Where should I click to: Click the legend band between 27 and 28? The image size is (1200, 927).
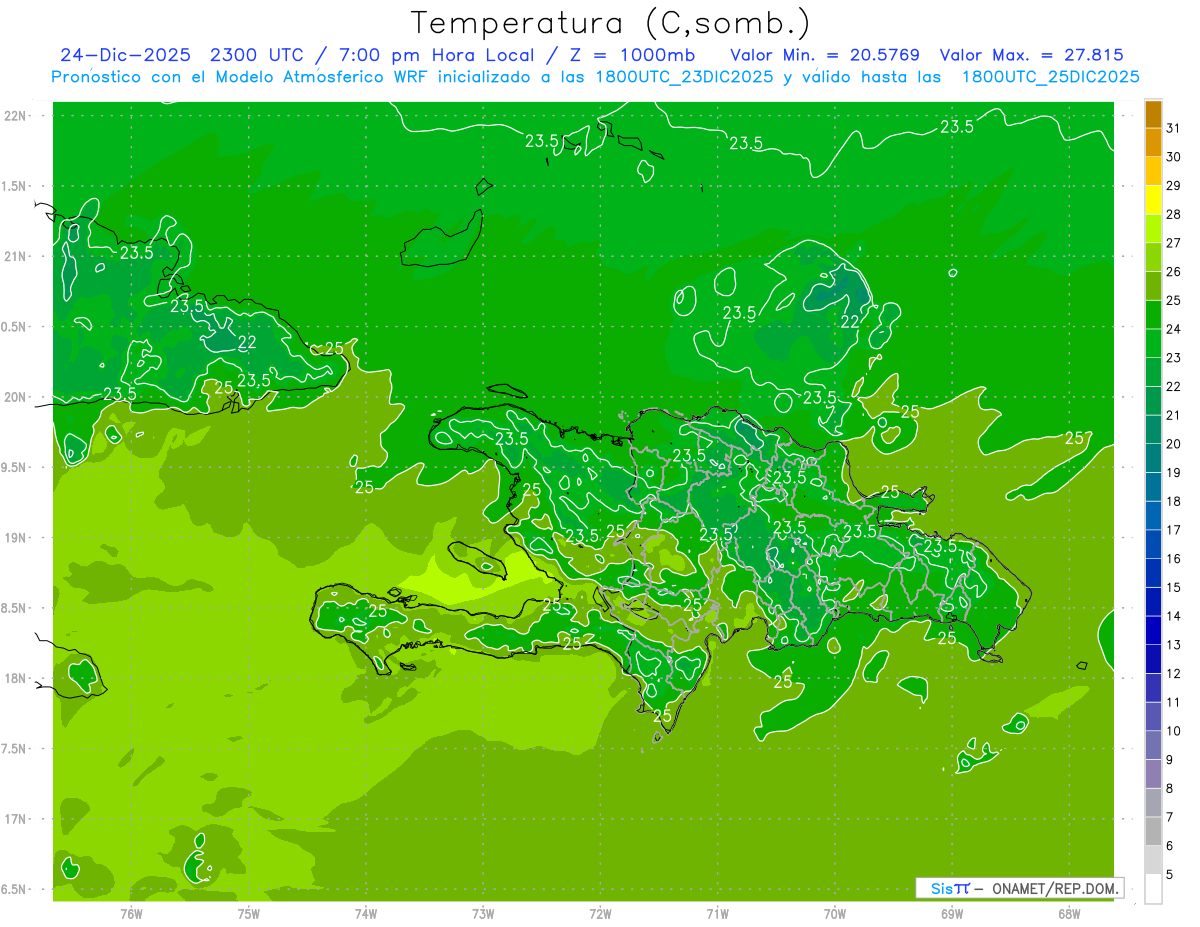pos(1153,229)
